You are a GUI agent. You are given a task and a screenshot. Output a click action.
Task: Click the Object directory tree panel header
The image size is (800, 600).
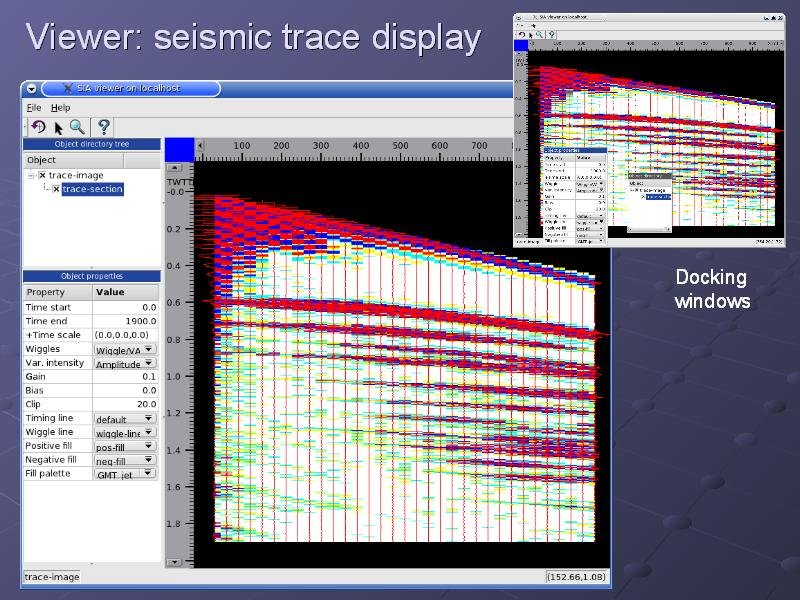pyautogui.click(x=92, y=144)
